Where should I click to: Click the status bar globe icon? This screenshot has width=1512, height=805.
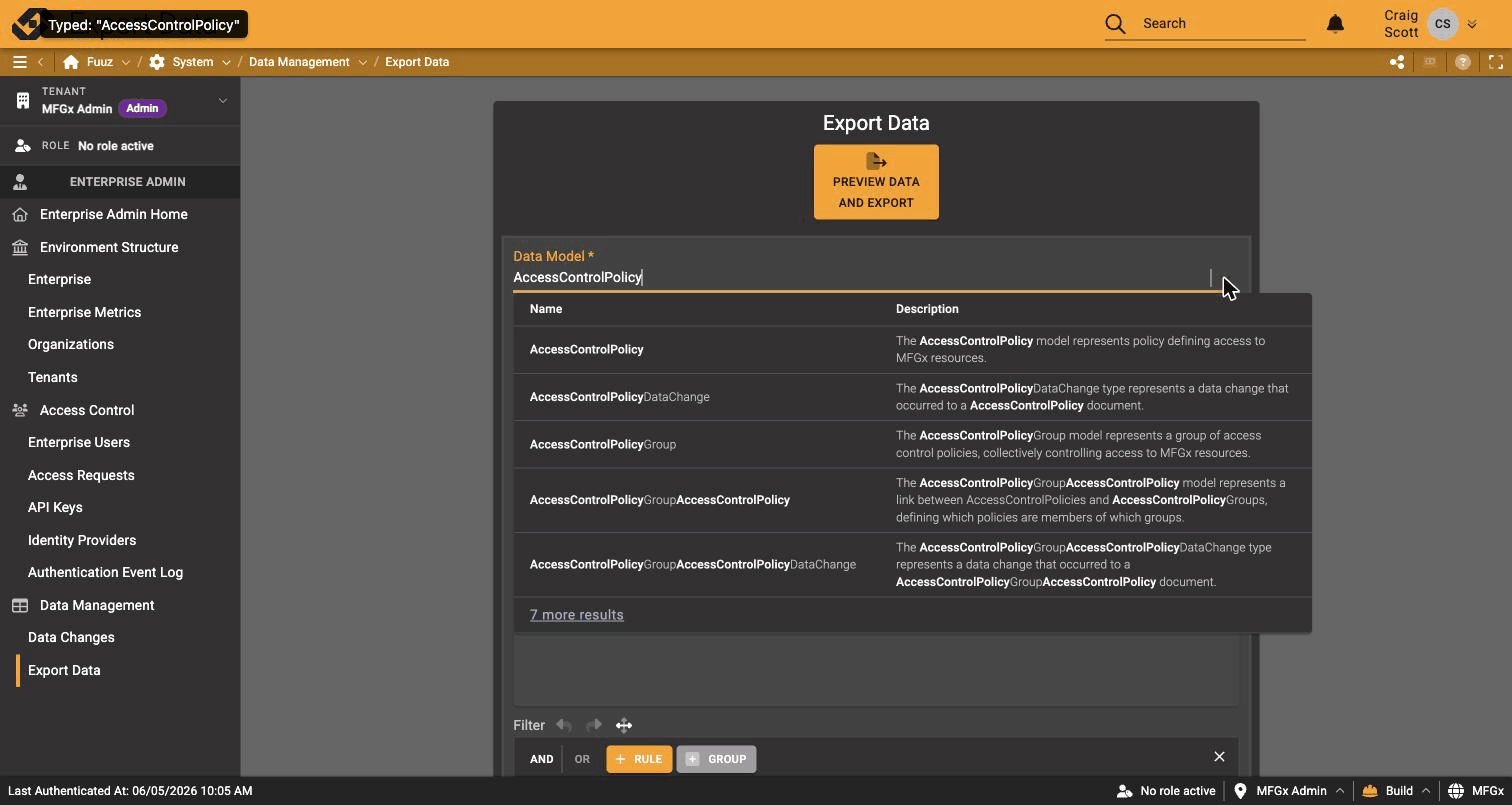(x=1456, y=791)
